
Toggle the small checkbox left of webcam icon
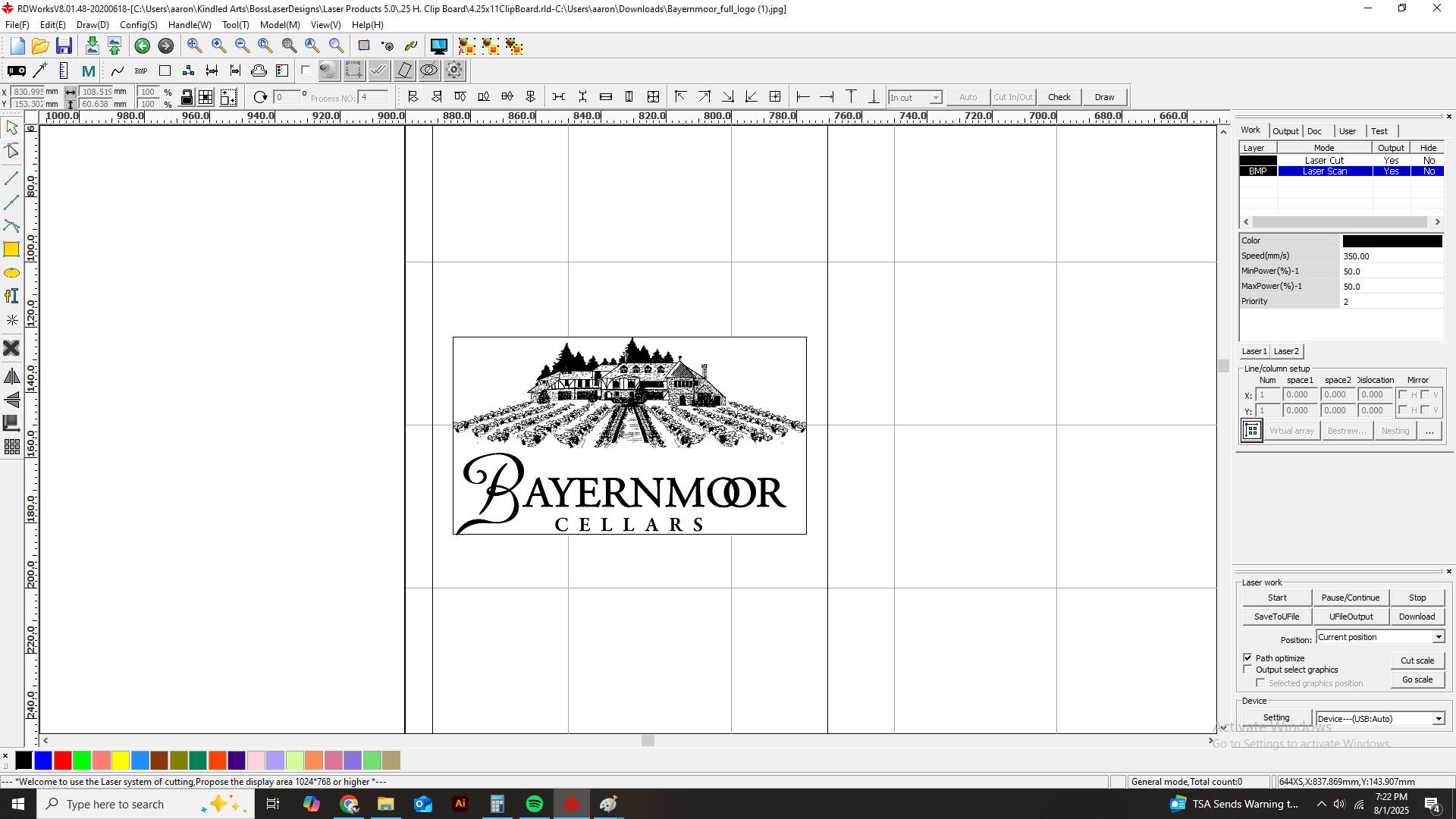pyautogui.click(x=306, y=71)
